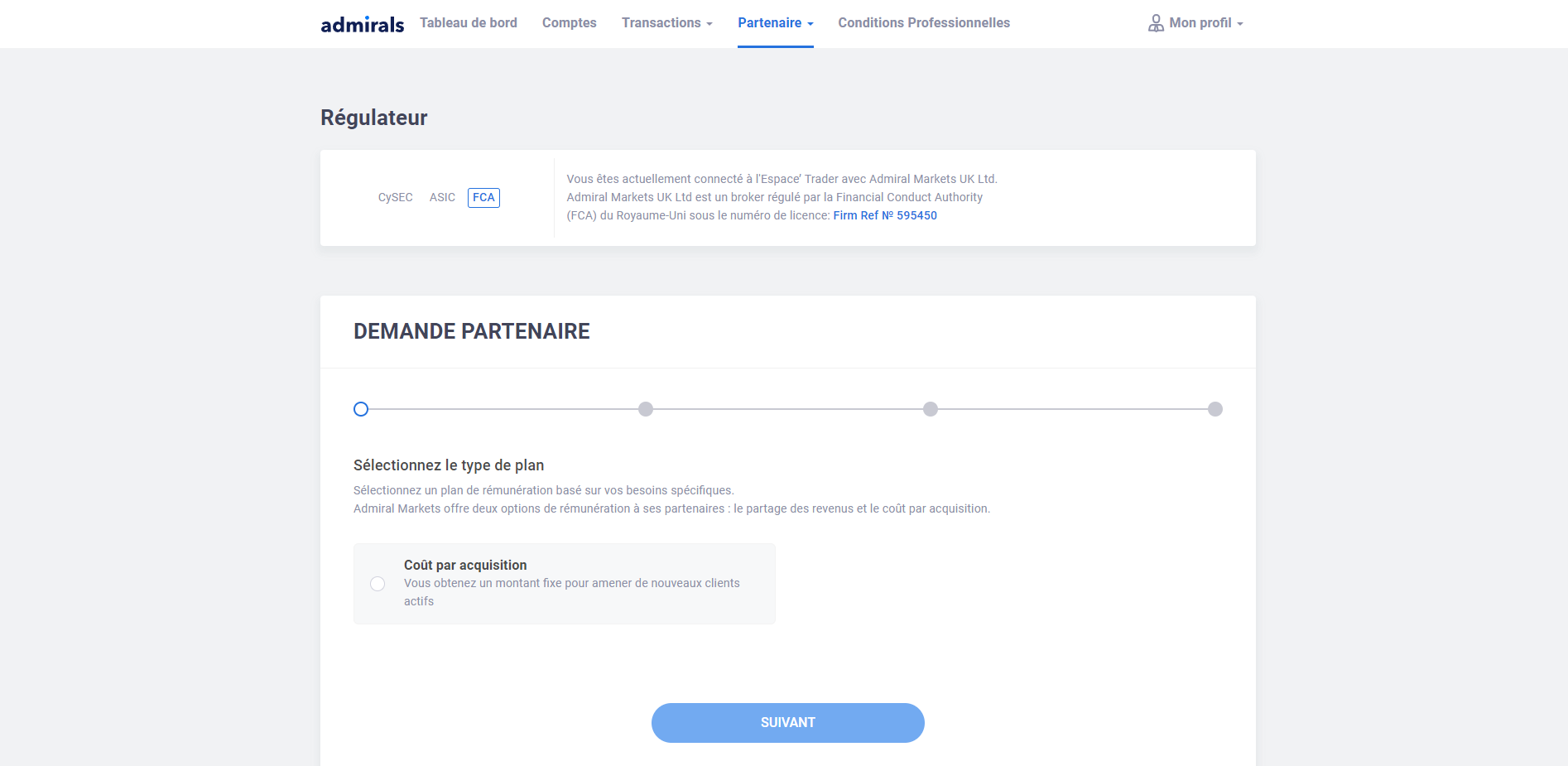Click the third progress step dot
This screenshot has height=766, width=1568.
[931, 409]
